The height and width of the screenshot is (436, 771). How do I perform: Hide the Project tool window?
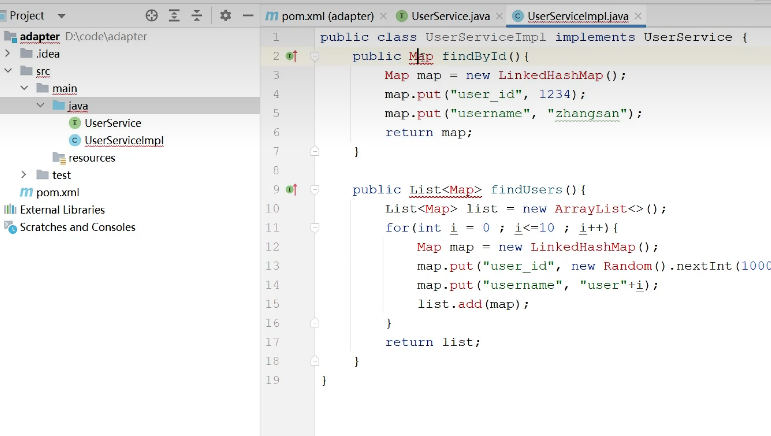point(246,16)
